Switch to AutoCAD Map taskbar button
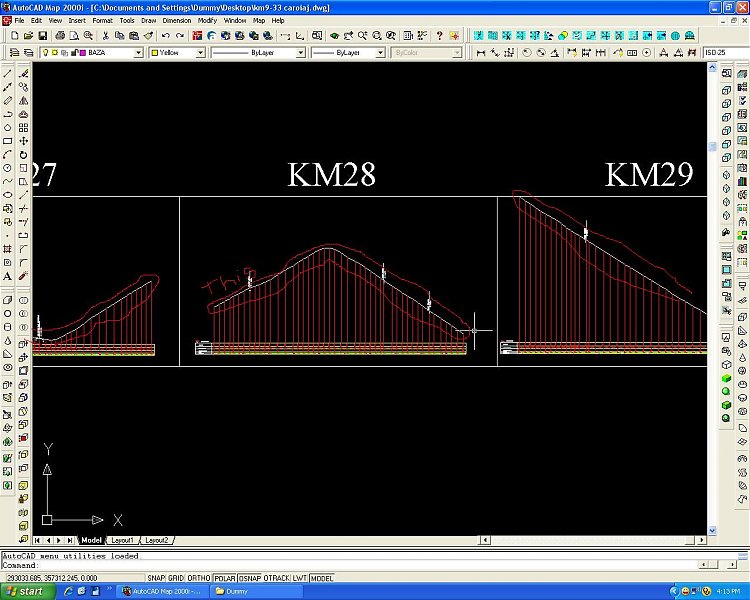Viewport: 750px width, 600px height. [x=163, y=591]
